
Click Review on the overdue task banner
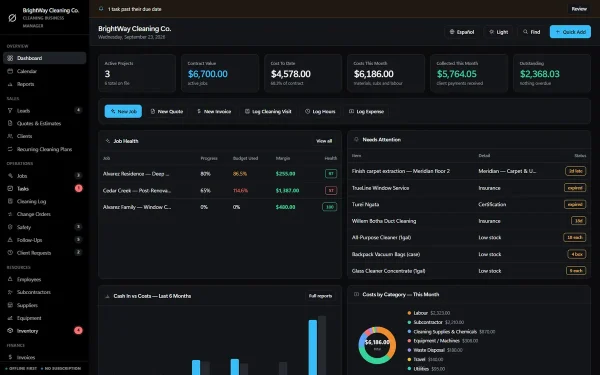point(579,9)
